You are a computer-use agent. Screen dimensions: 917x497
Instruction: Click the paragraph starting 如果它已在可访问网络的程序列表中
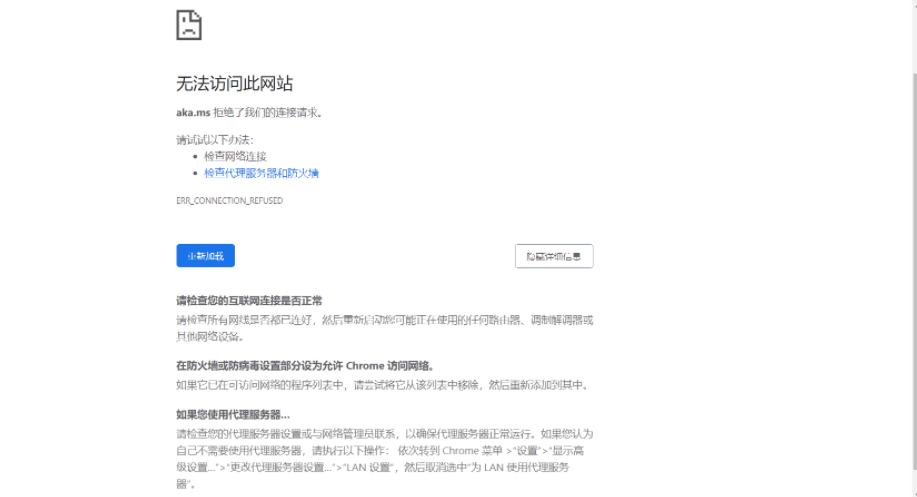pyautogui.click(x=382, y=385)
